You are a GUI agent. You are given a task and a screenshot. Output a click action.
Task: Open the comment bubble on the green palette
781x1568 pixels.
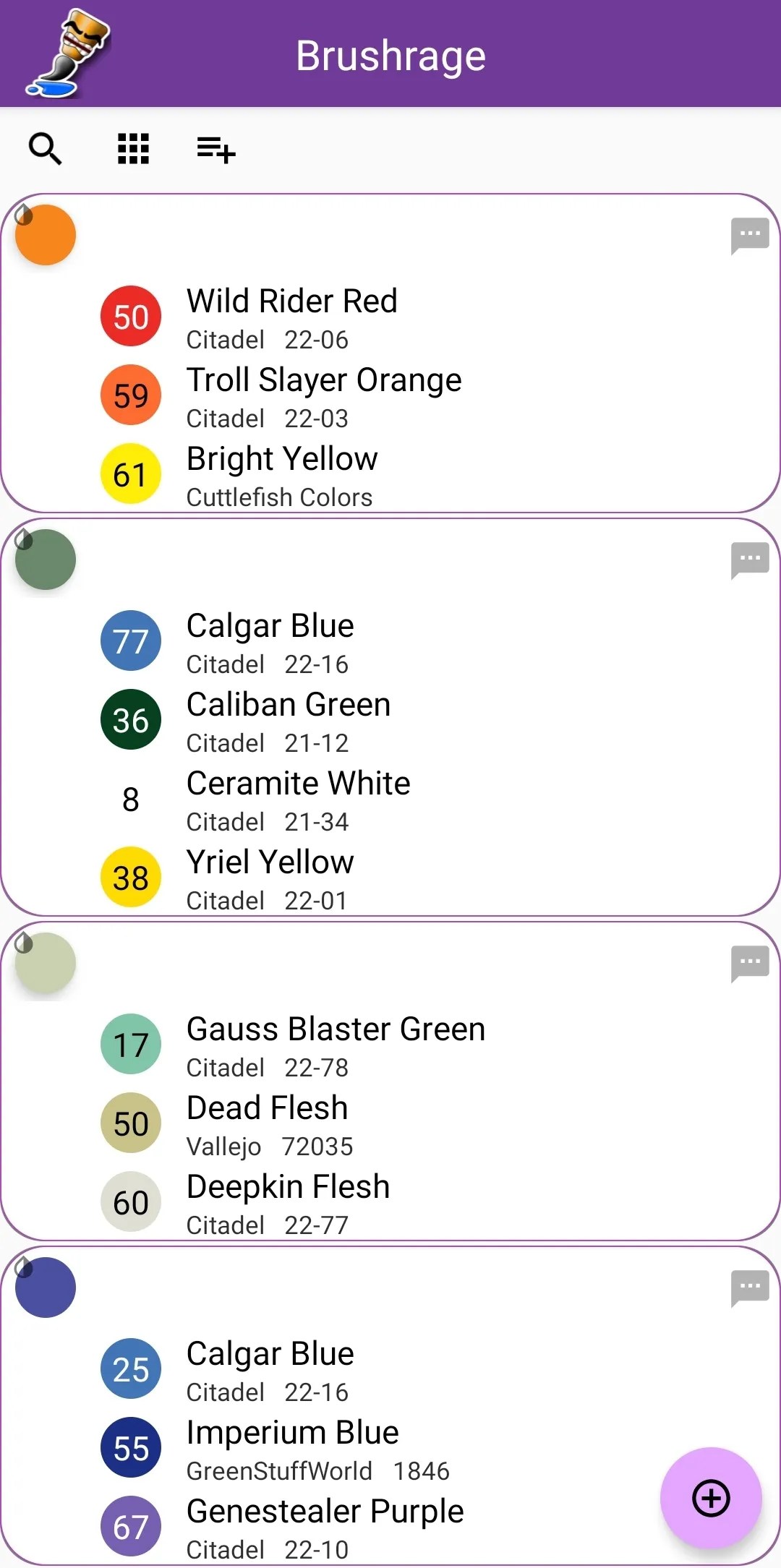tap(750, 559)
